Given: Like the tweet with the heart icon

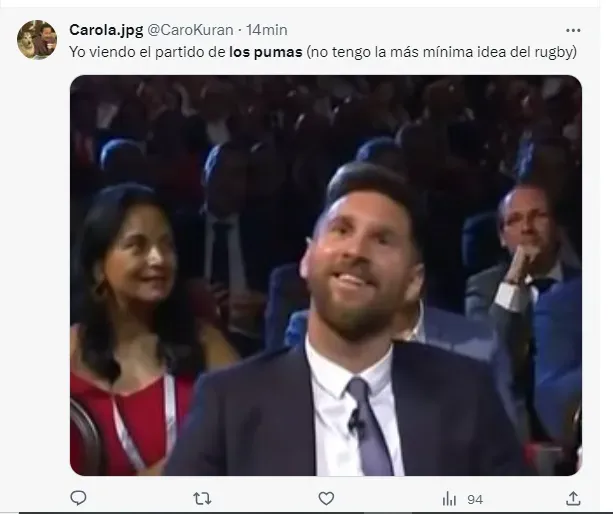Looking at the screenshot, I should (x=326, y=498).
